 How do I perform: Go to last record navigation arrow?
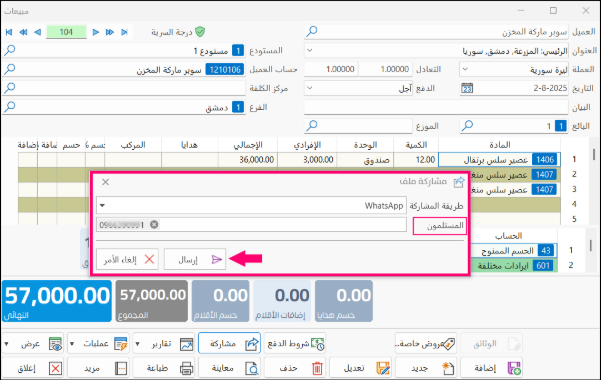click(124, 32)
